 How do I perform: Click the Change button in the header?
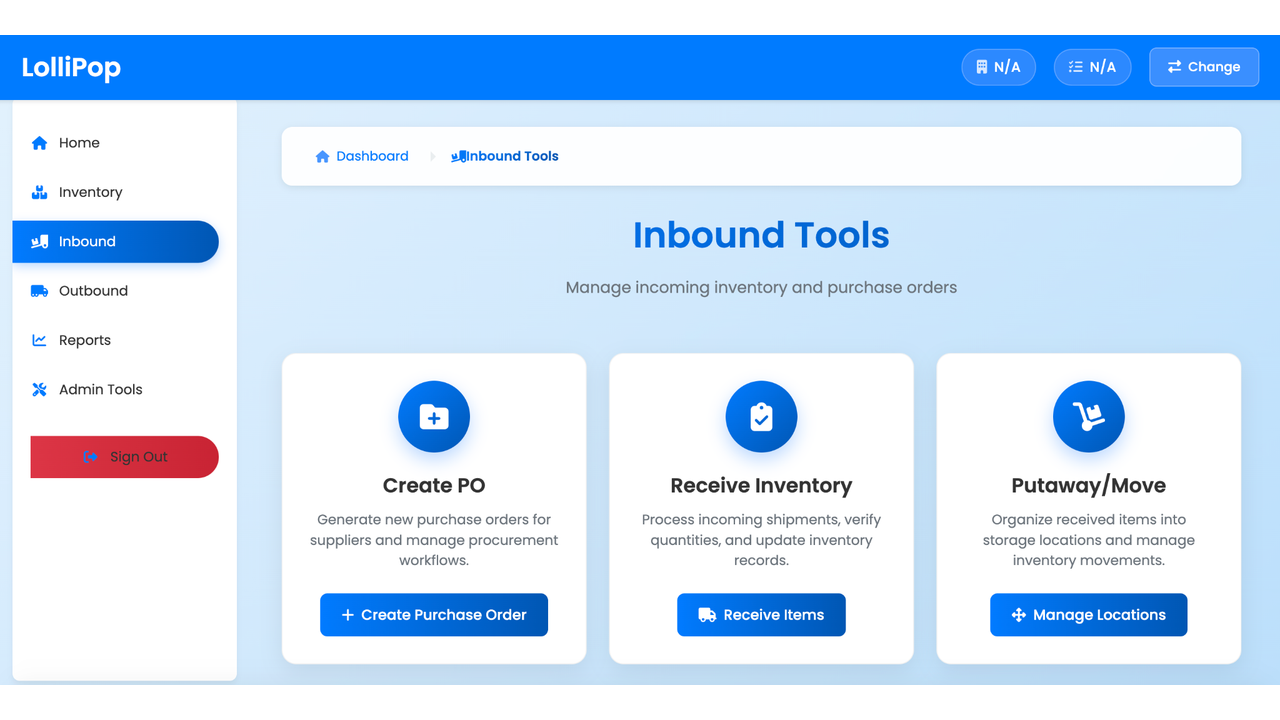(x=1204, y=67)
